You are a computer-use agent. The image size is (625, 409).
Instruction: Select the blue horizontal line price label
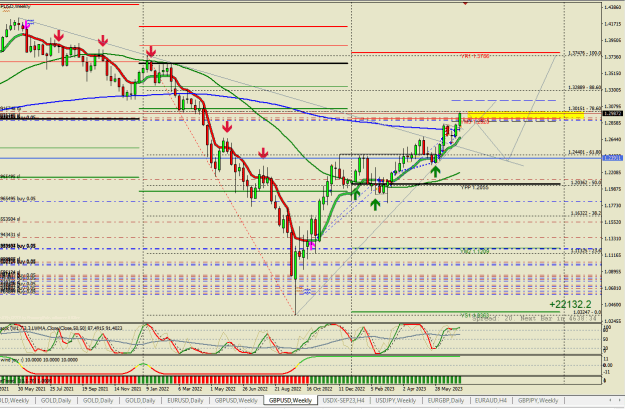coord(613,158)
